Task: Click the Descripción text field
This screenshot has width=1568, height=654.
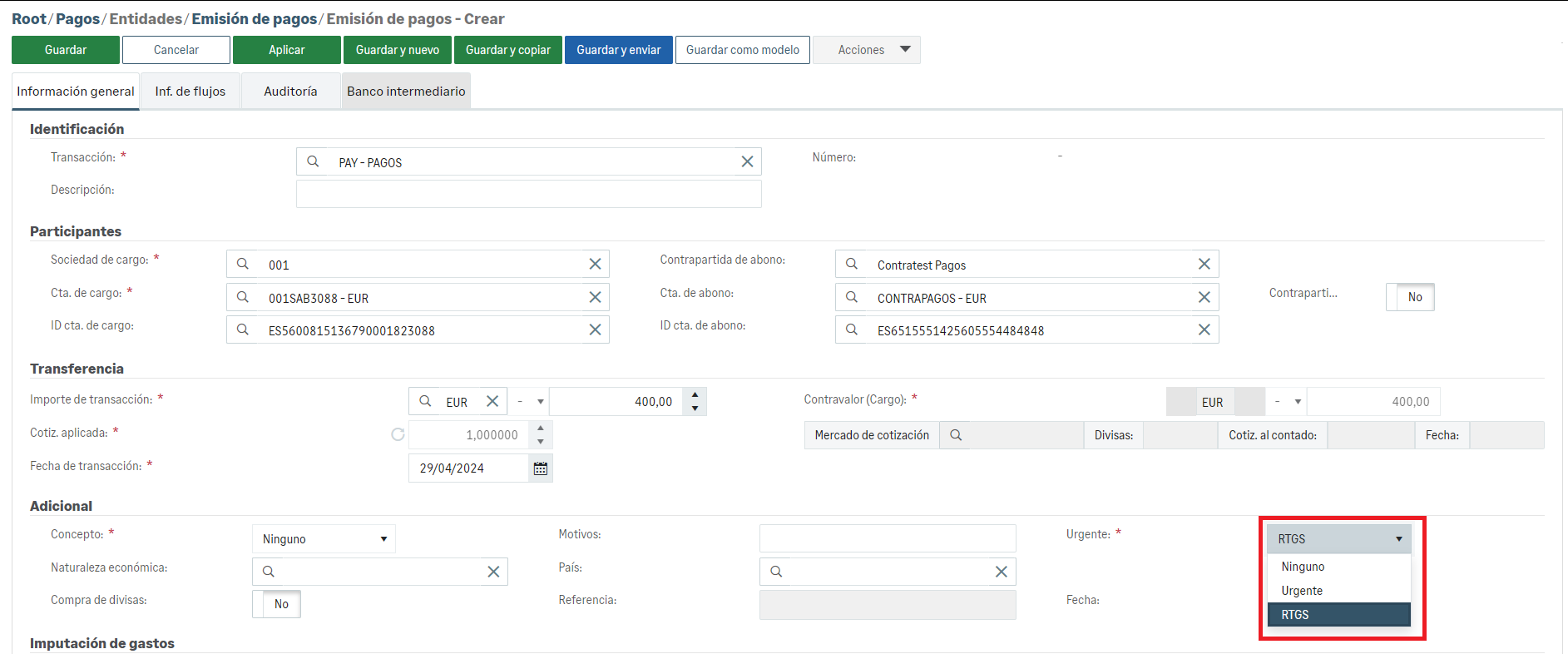Action: coord(528,194)
